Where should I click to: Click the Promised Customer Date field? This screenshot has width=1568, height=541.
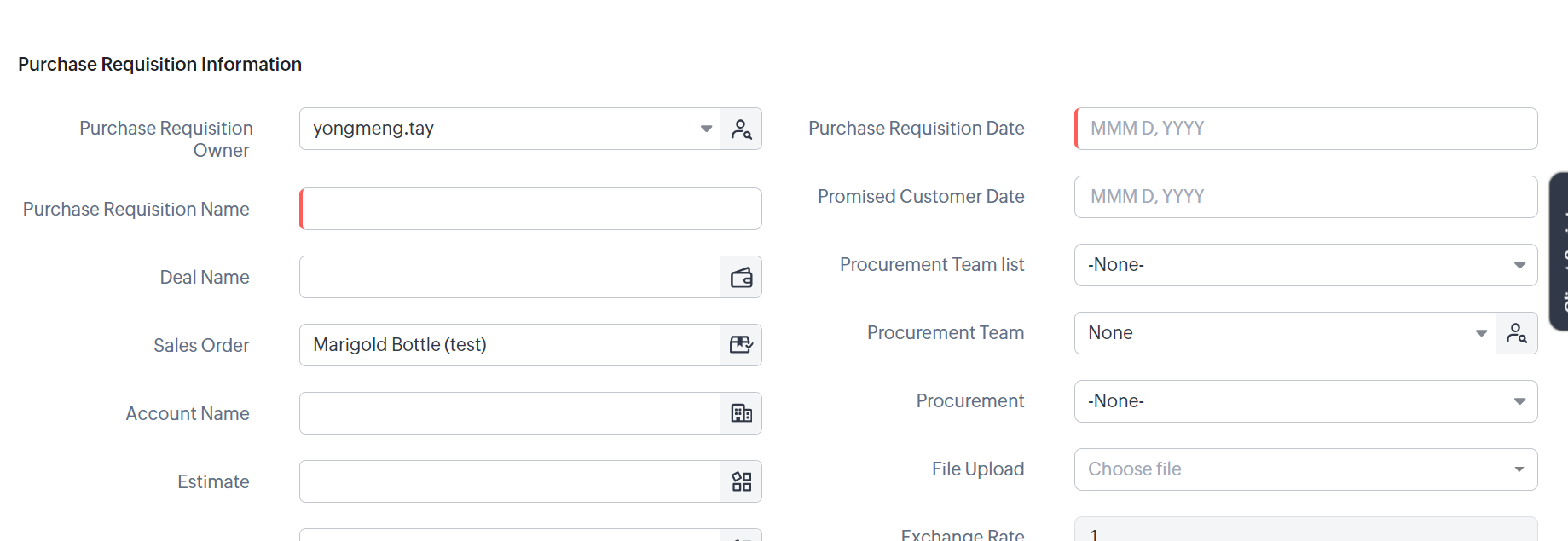[1305, 197]
